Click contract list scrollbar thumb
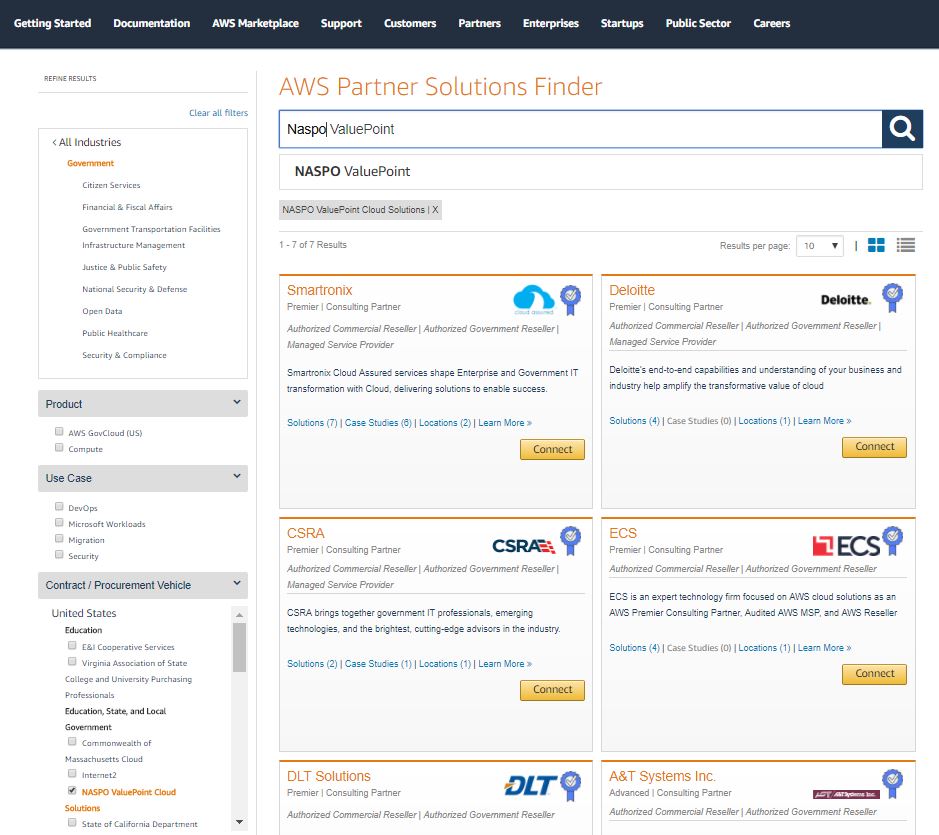The image size is (939, 835). 239,648
